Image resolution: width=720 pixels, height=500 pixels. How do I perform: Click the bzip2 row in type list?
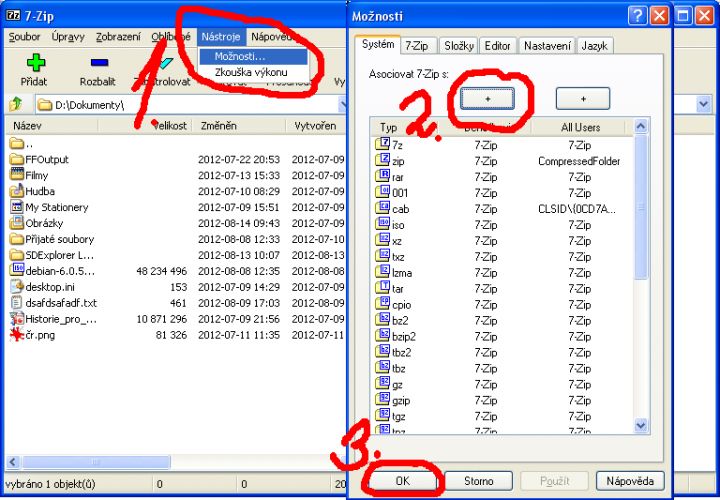click(x=503, y=337)
